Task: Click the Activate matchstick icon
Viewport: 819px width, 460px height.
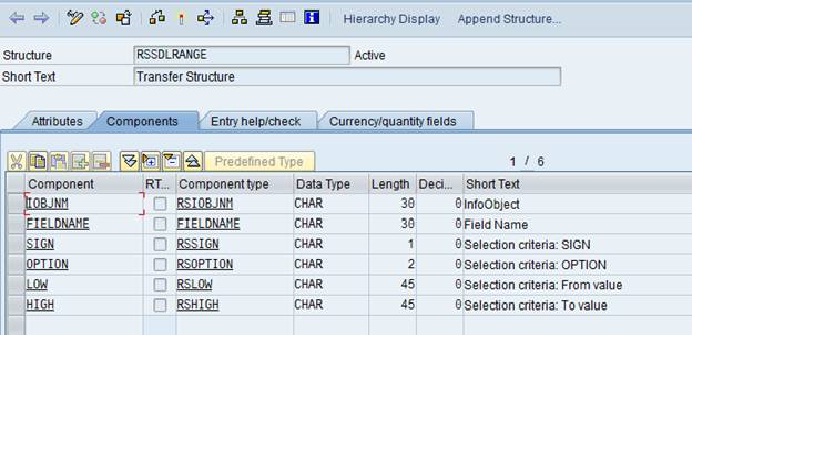Action: pyautogui.click(x=181, y=19)
